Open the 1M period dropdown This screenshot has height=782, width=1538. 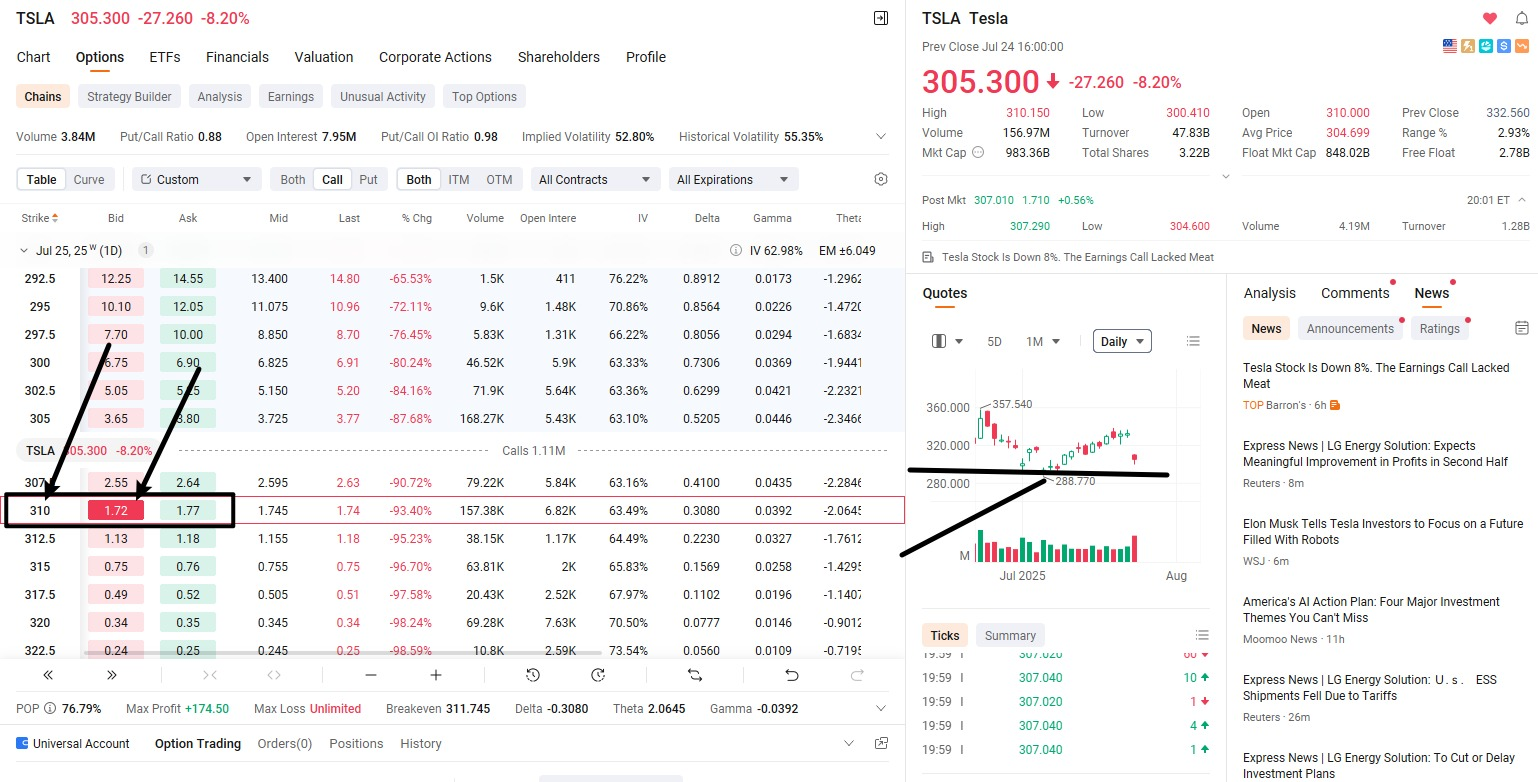[1043, 341]
